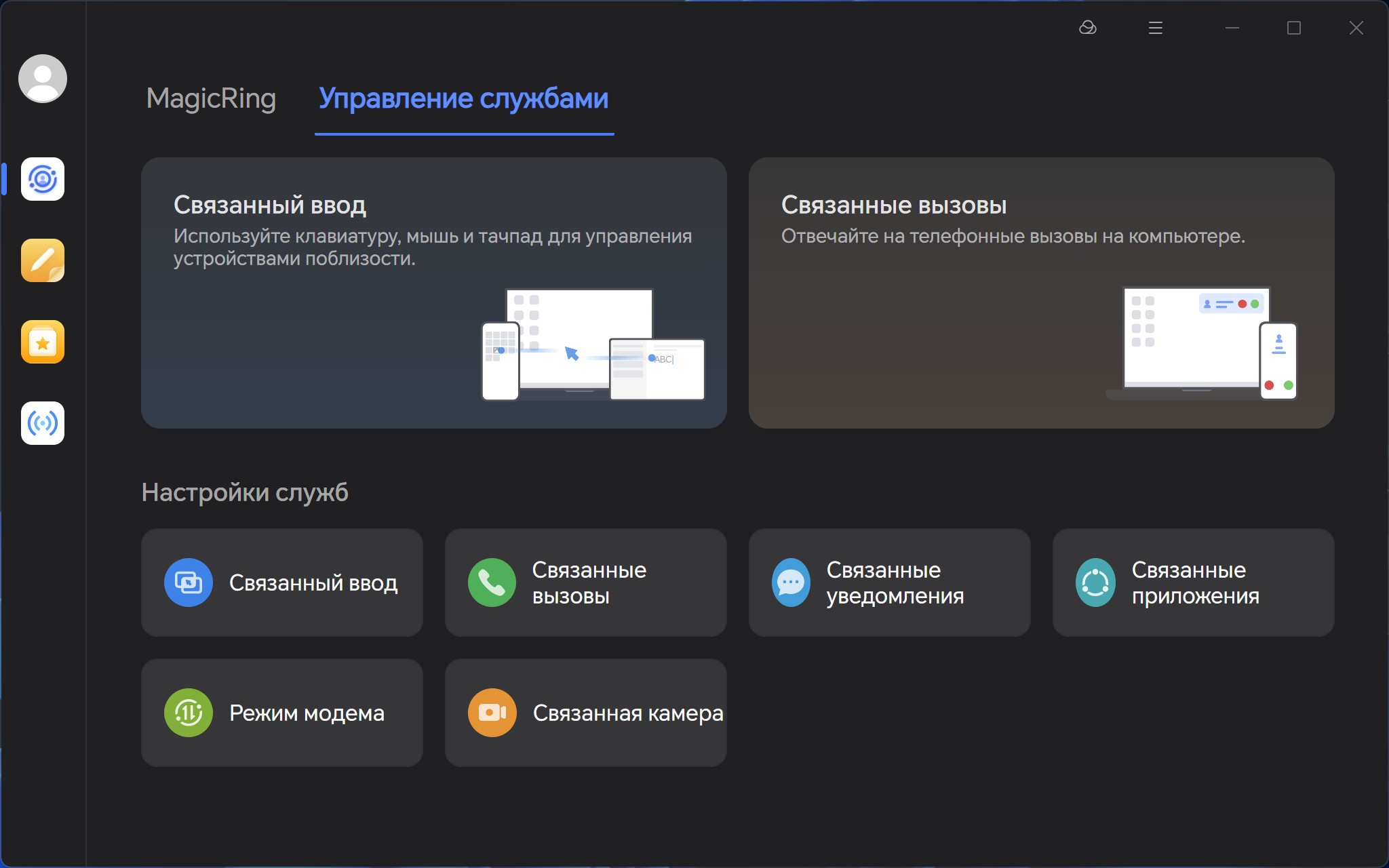The image size is (1389, 868).
Task: Close the window
Action: pyautogui.click(x=1356, y=28)
